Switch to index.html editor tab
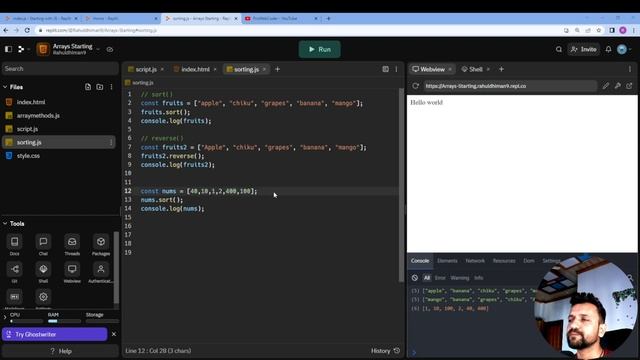640x360 pixels. point(195,69)
